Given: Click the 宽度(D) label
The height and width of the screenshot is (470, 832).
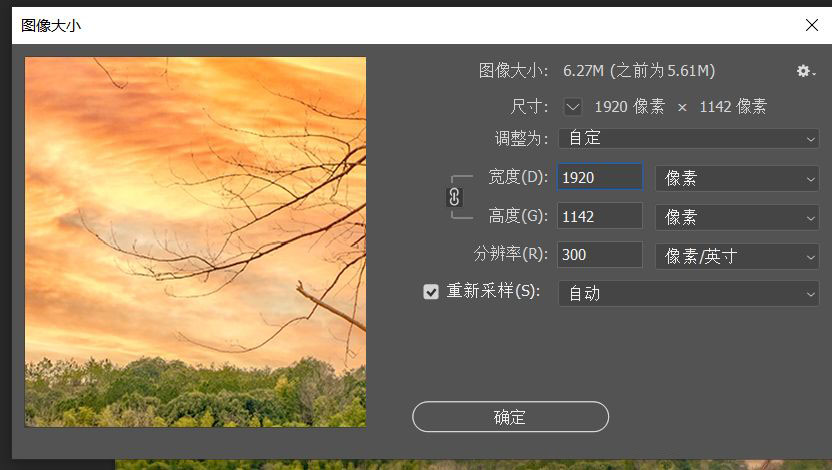Looking at the screenshot, I should tap(518, 177).
